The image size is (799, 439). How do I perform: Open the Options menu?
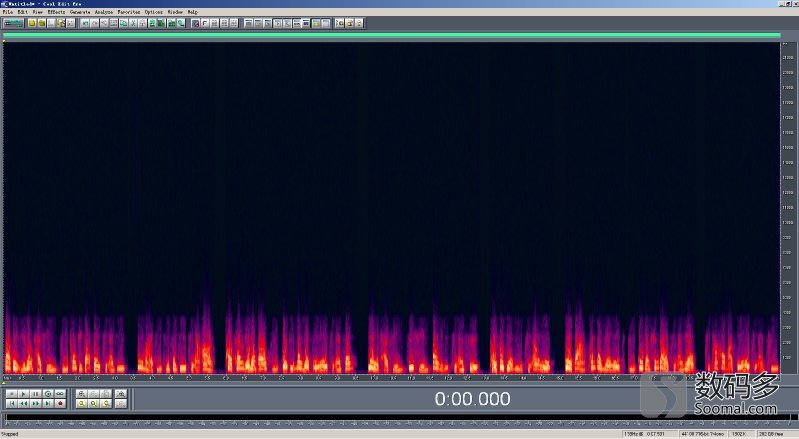(153, 12)
